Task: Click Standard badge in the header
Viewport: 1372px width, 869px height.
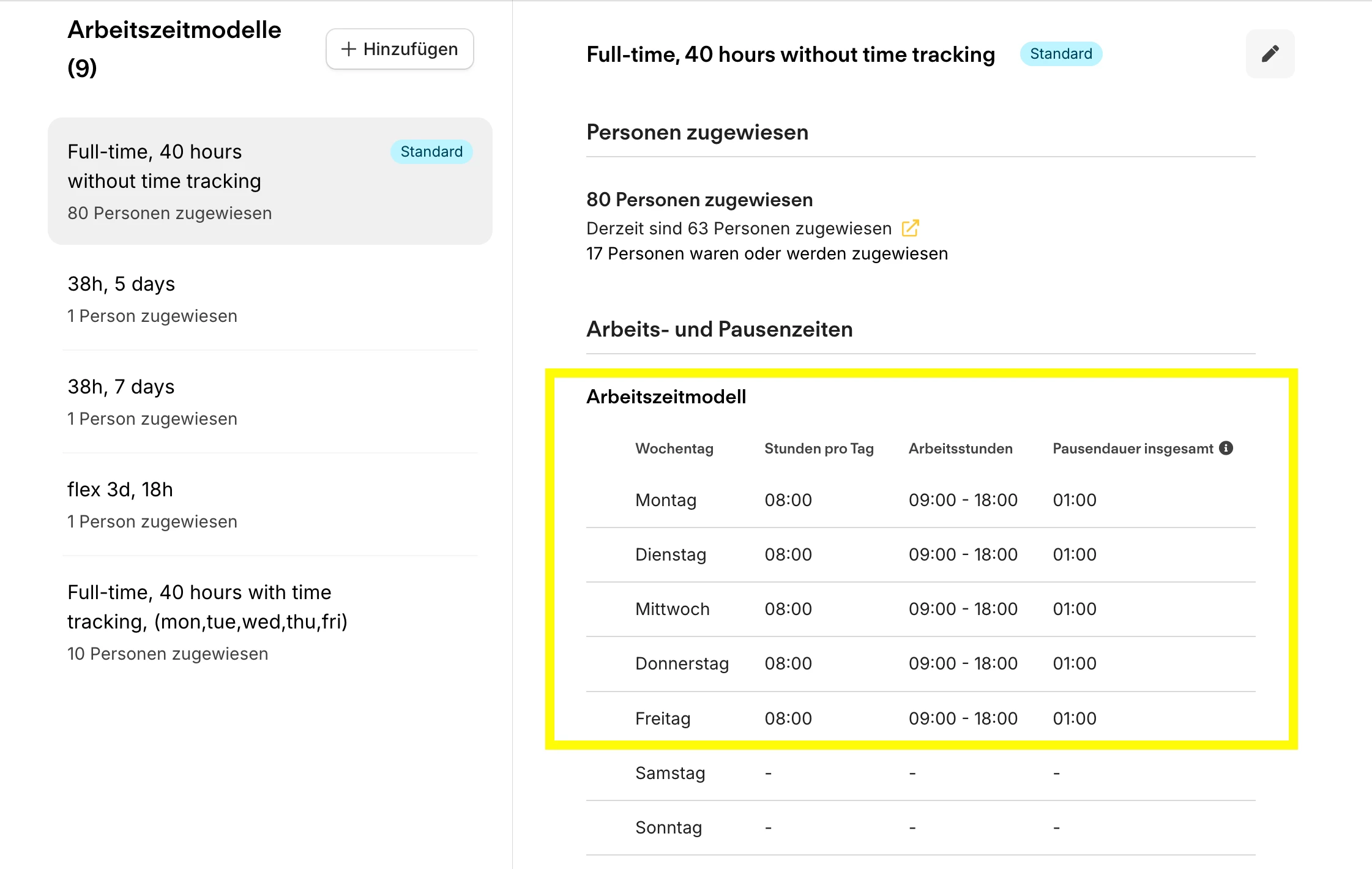Action: click(x=1061, y=54)
